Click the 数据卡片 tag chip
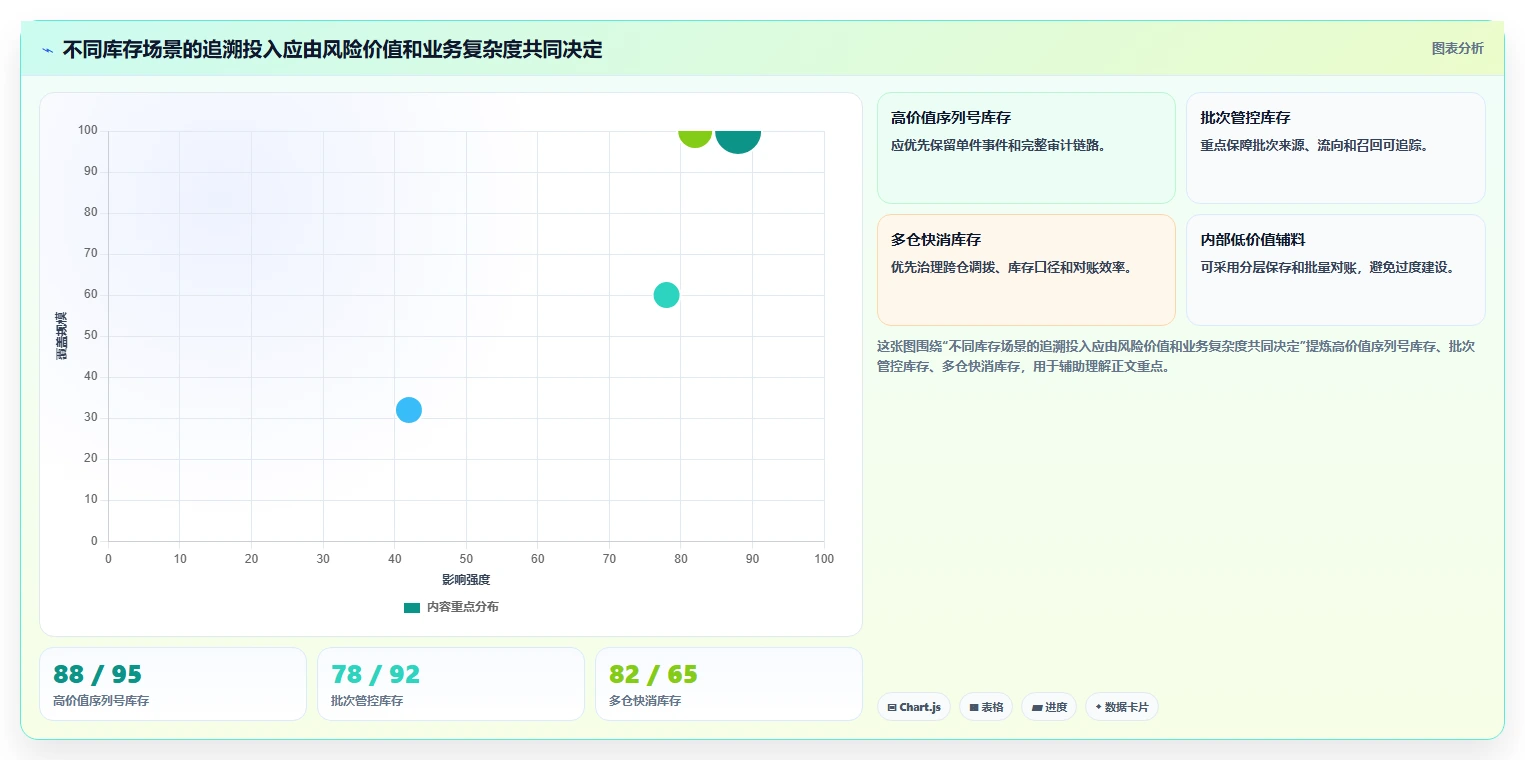Viewport: 1525px width, 760px height. pyautogui.click(x=1122, y=707)
